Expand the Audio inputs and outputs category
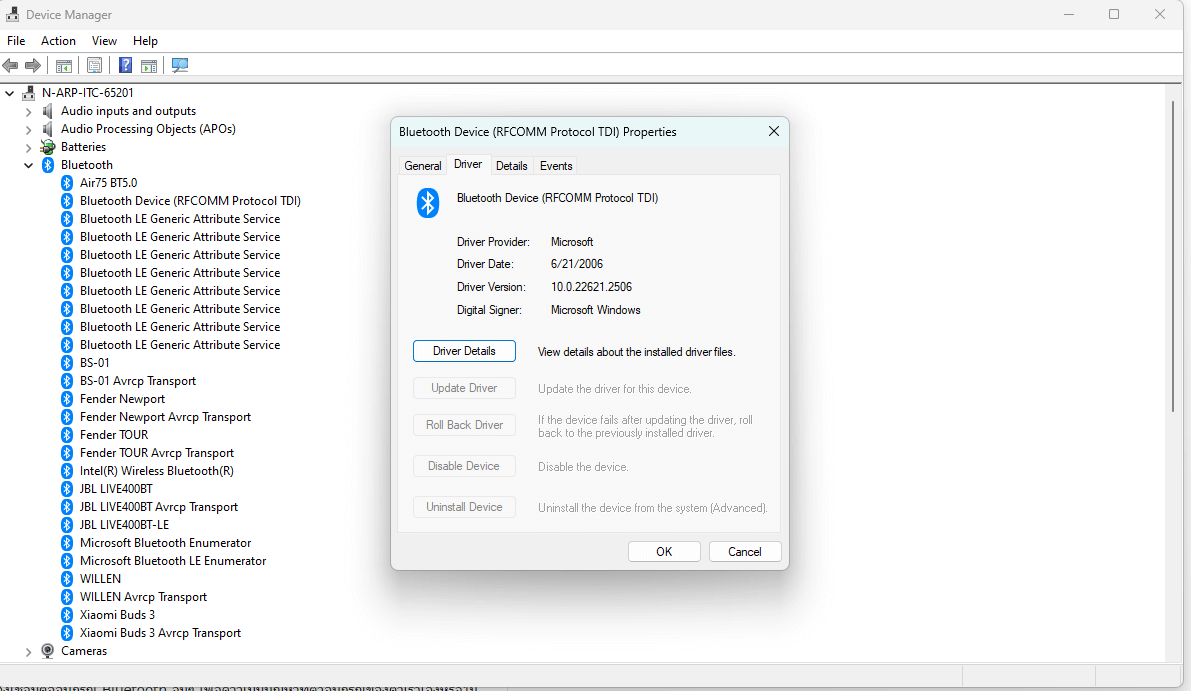 point(28,112)
